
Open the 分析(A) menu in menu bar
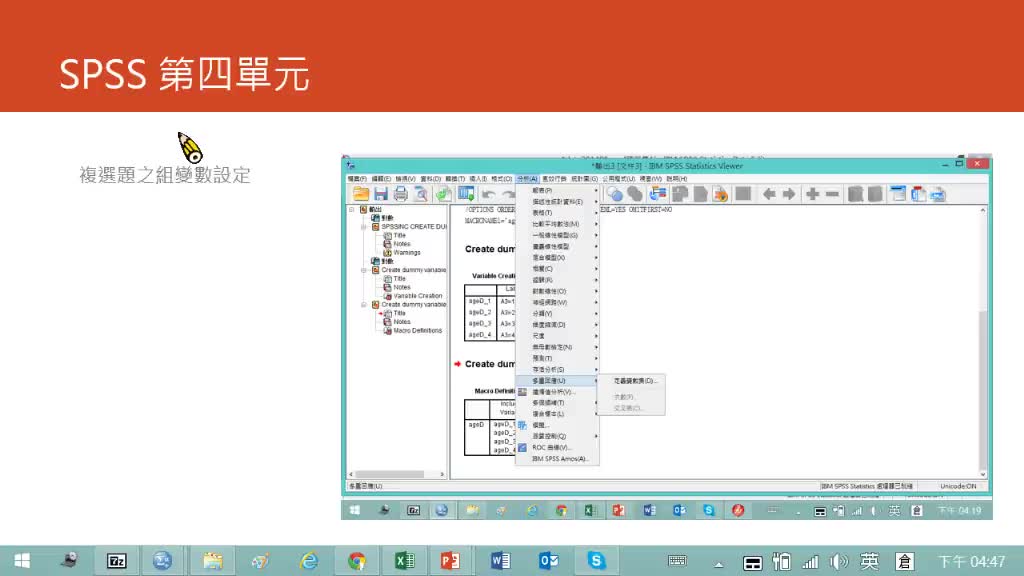(527, 178)
